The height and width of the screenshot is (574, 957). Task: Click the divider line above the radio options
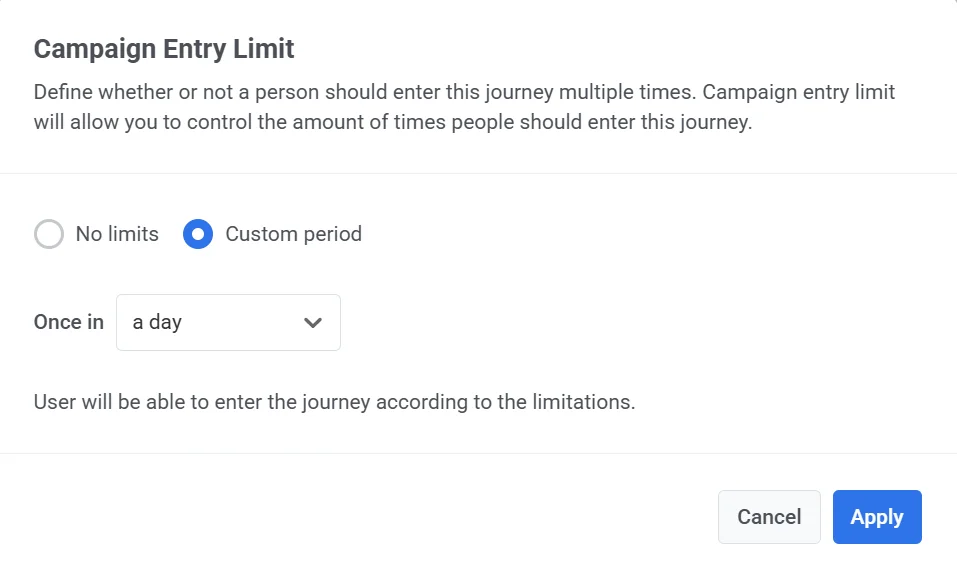478,173
